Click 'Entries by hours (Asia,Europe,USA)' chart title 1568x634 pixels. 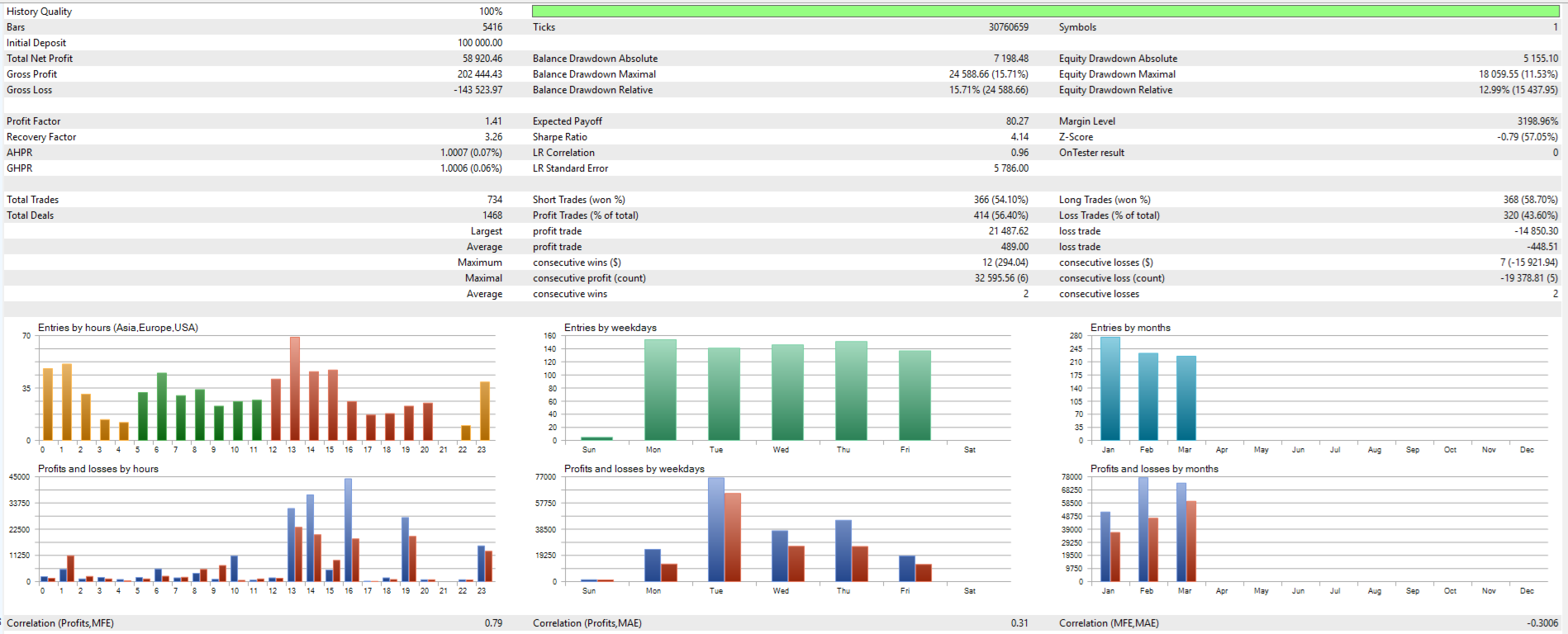pyautogui.click(x=118, y=328)
